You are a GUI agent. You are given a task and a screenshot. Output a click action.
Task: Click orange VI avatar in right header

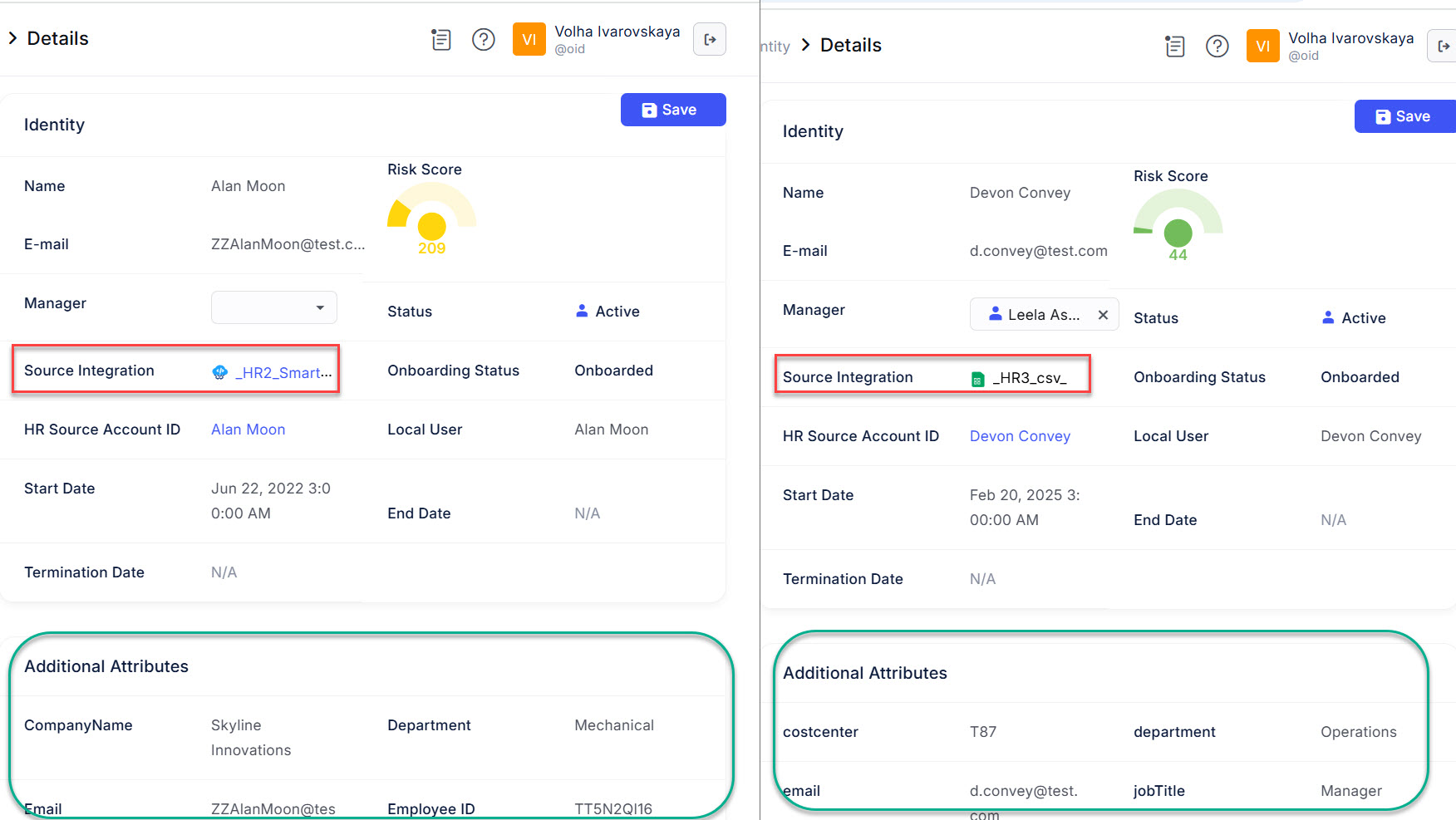pyautogui.click(x=1262, y=46)
